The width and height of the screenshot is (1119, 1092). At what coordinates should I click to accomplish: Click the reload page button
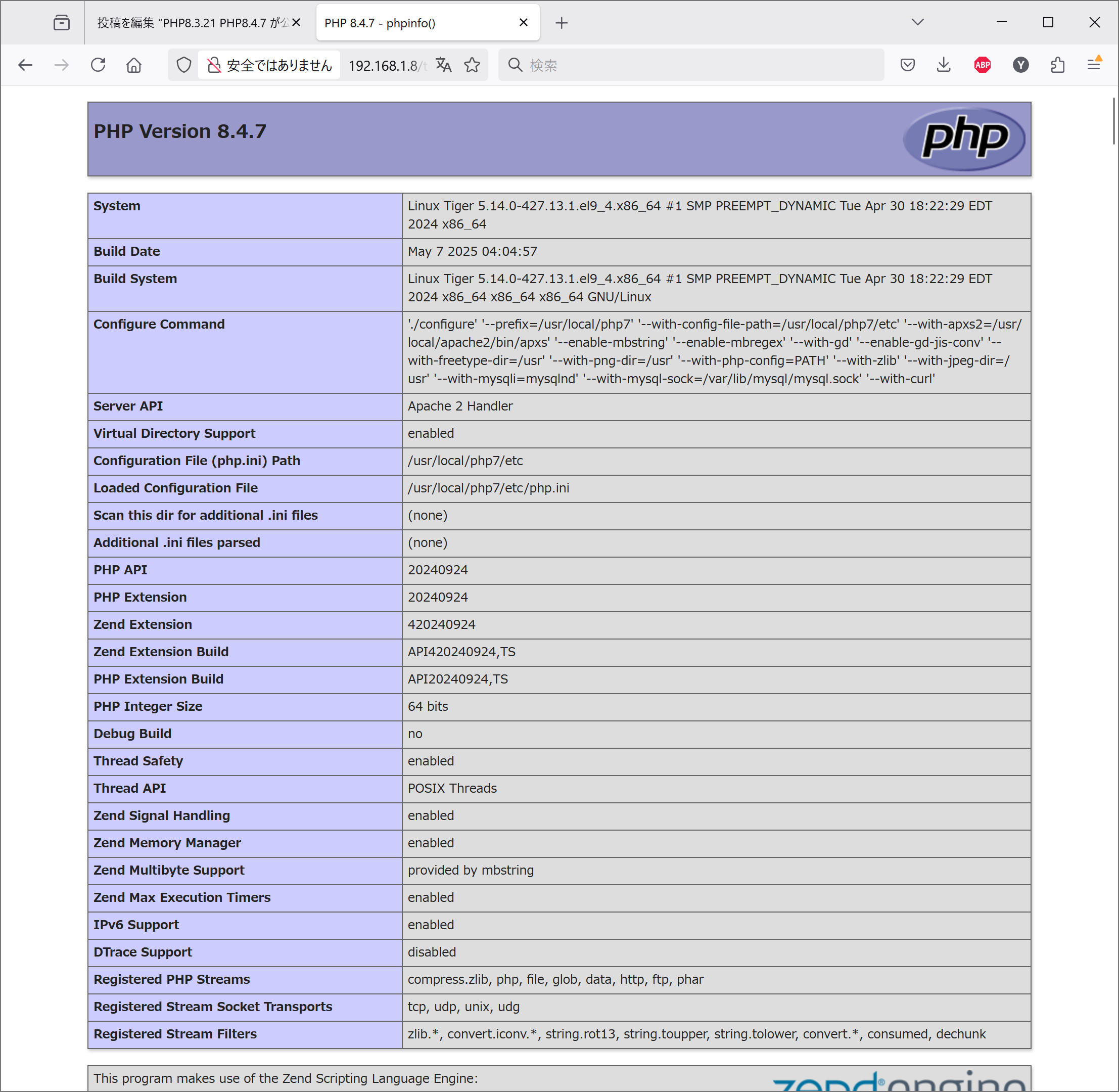(x=98, y=65)
